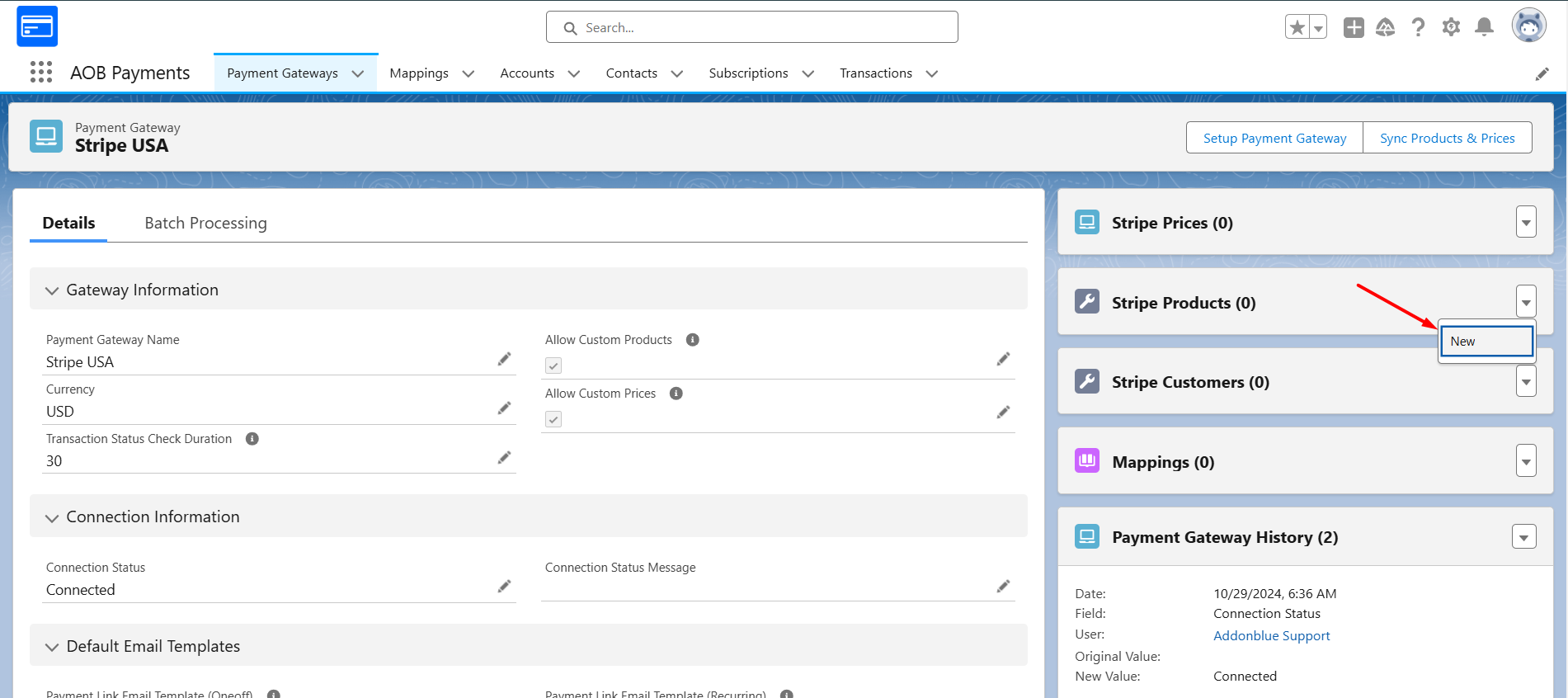Image resolution: width=1568 pixels, height=698 pixels.
Task: Open Stripe Products related list dropdown
Action: click(1526, 302)
